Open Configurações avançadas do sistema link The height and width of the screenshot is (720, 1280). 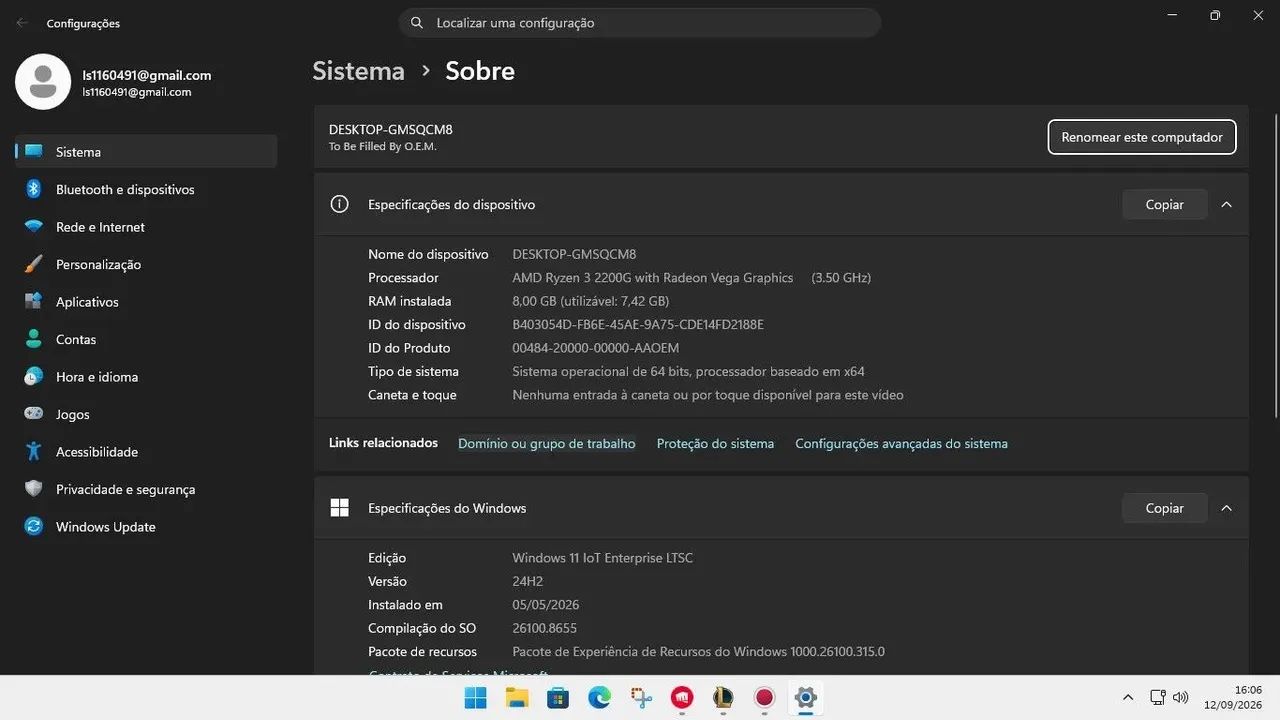click(x=901, y=444)
